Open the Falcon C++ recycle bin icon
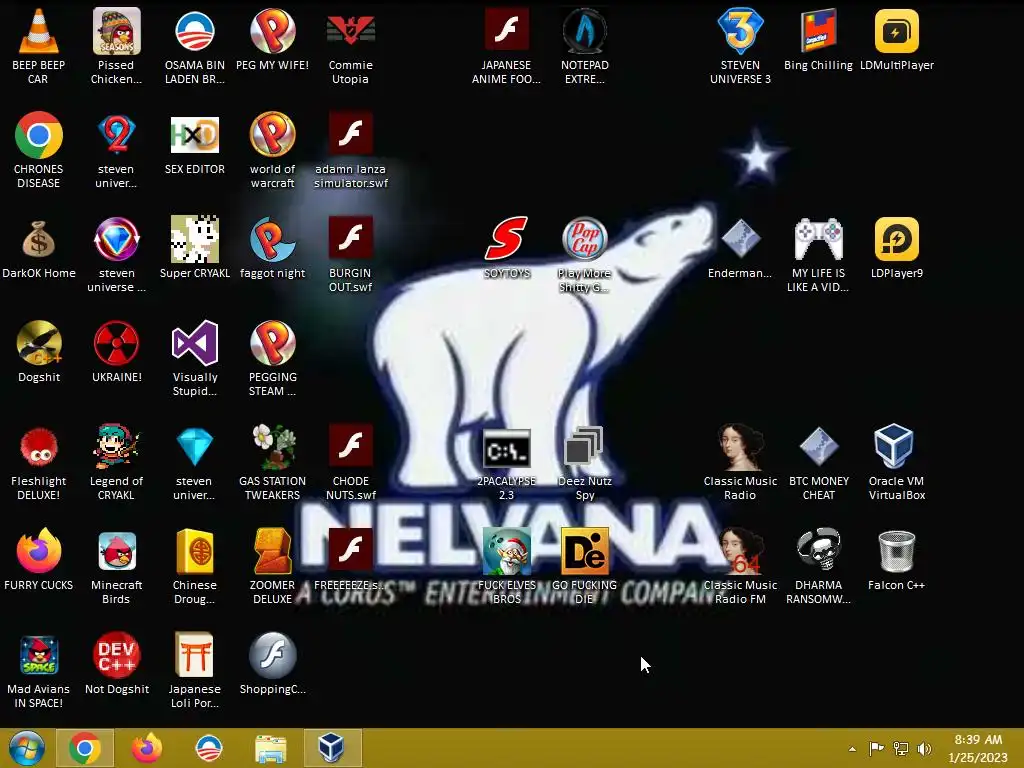This screenshot has height=768, width=1024. click(897, 551)
